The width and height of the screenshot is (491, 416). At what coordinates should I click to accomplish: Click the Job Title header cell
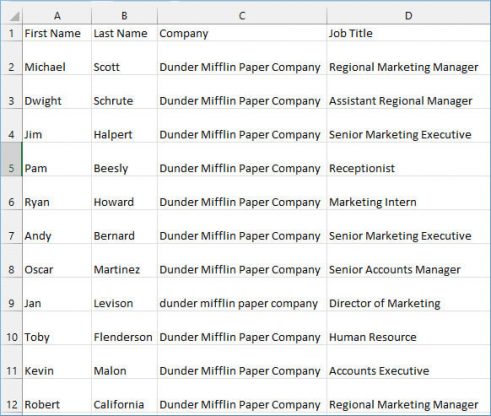click(x=408, y=33)
